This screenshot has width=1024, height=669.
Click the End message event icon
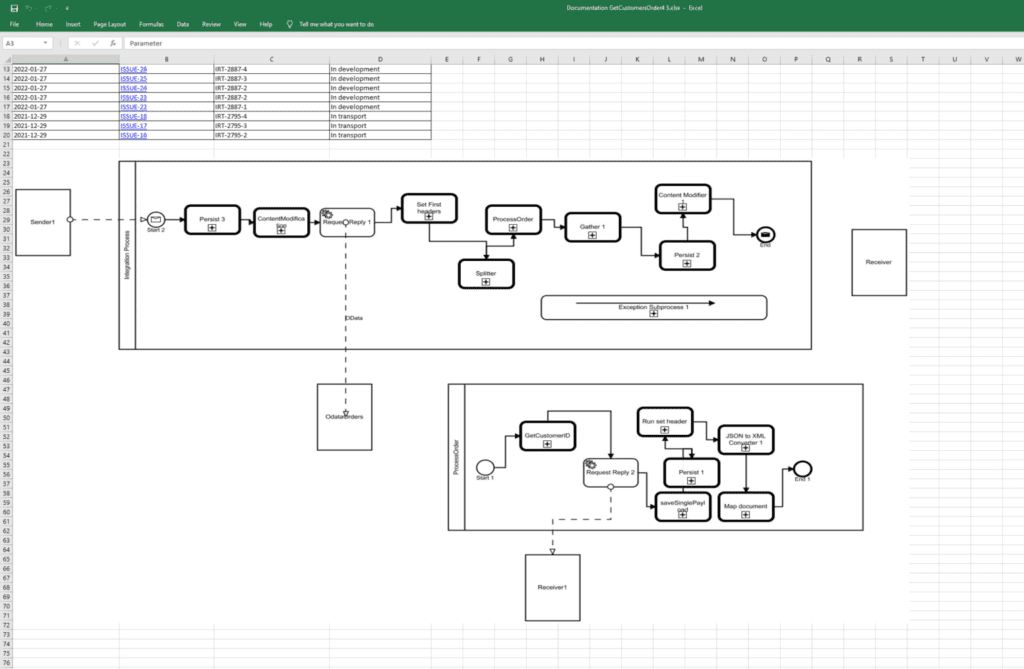click(765, 235)
